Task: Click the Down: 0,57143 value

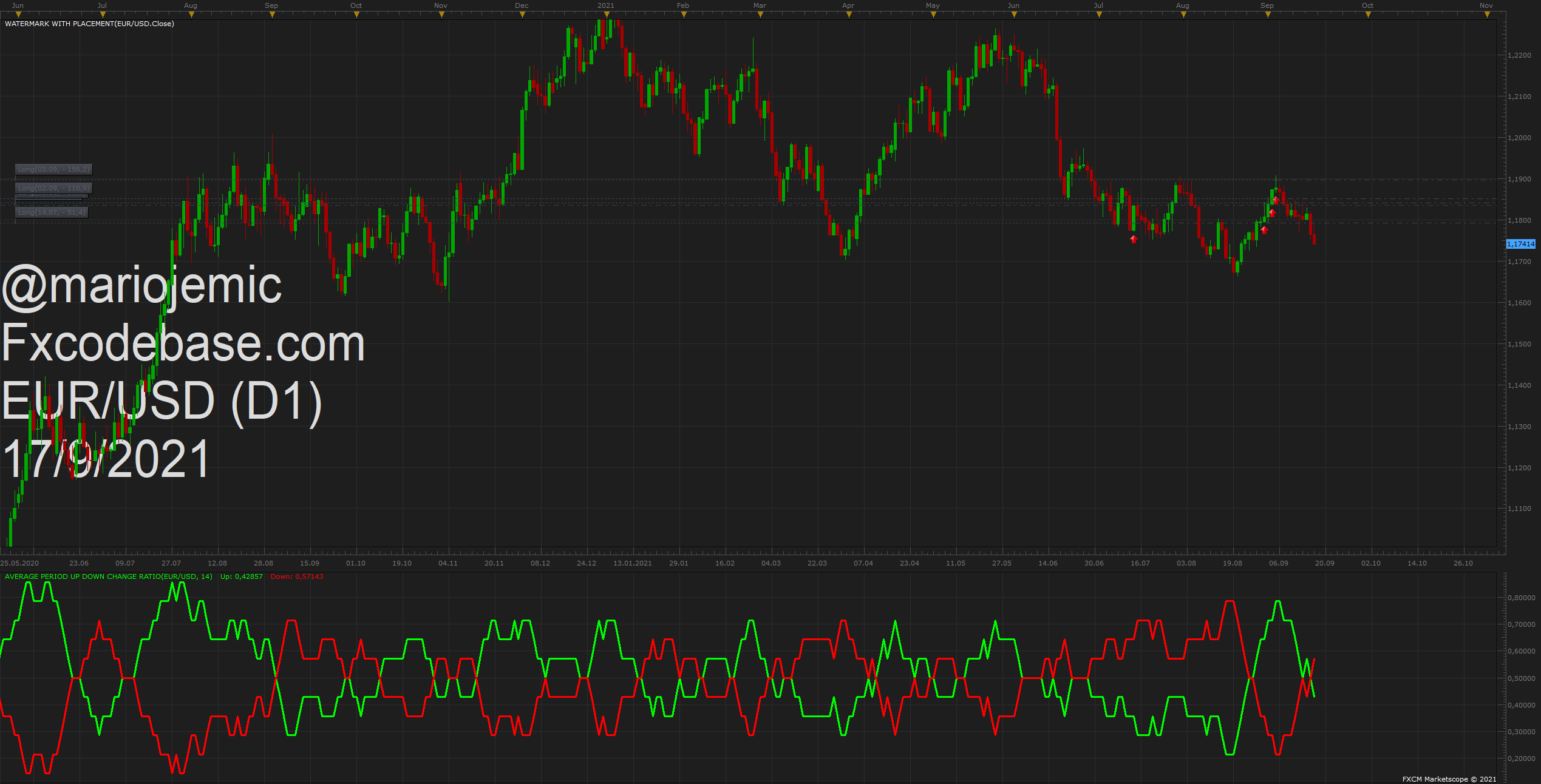Action: pyautogui.click(x=297, y=576)
